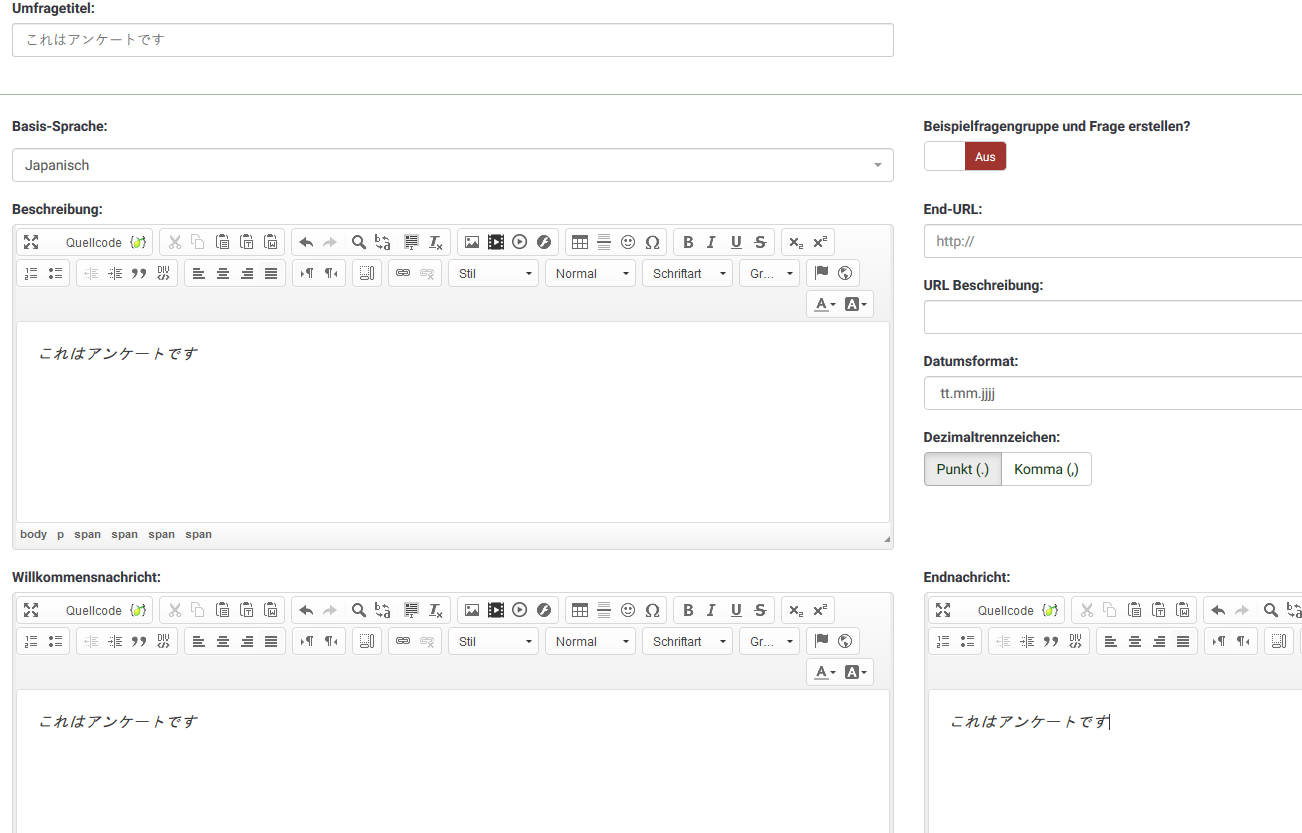Click the End-URL input field
1302x833 pixels.
(x=1112, y=241)
